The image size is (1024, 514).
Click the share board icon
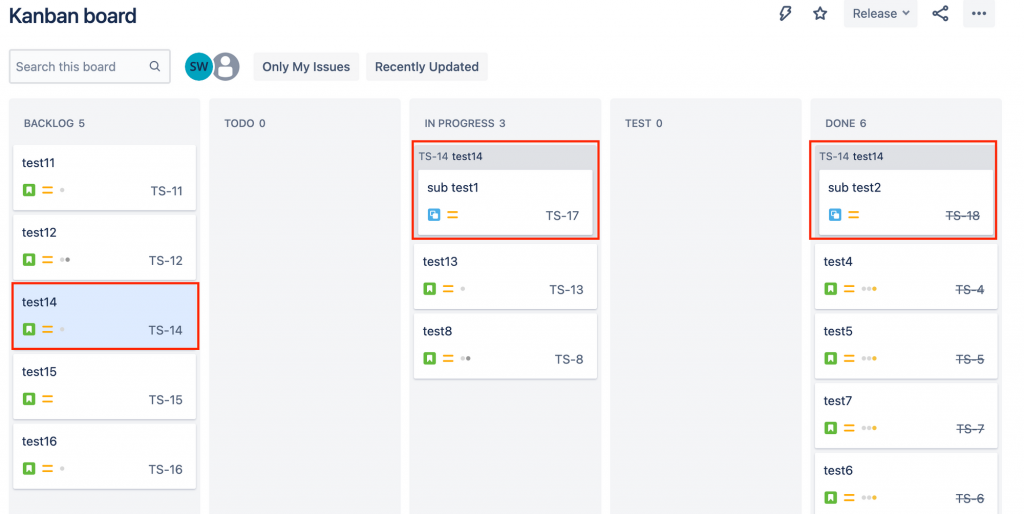click(940, 14)
